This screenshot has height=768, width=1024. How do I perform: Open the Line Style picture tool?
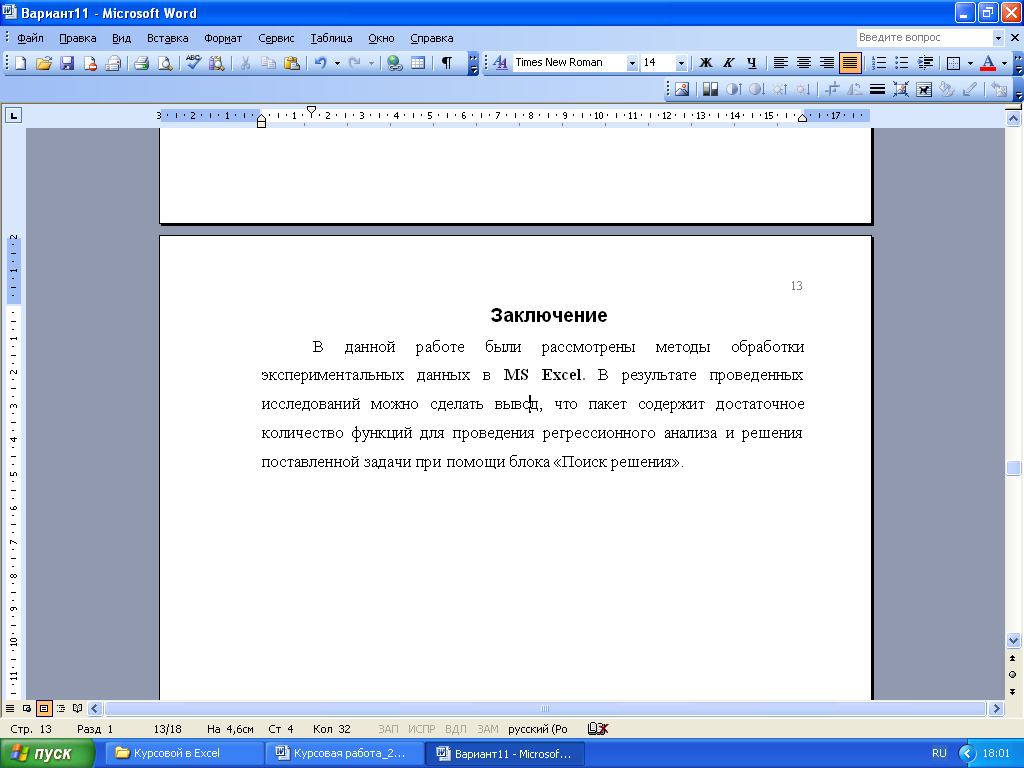[x=877, y=89]
